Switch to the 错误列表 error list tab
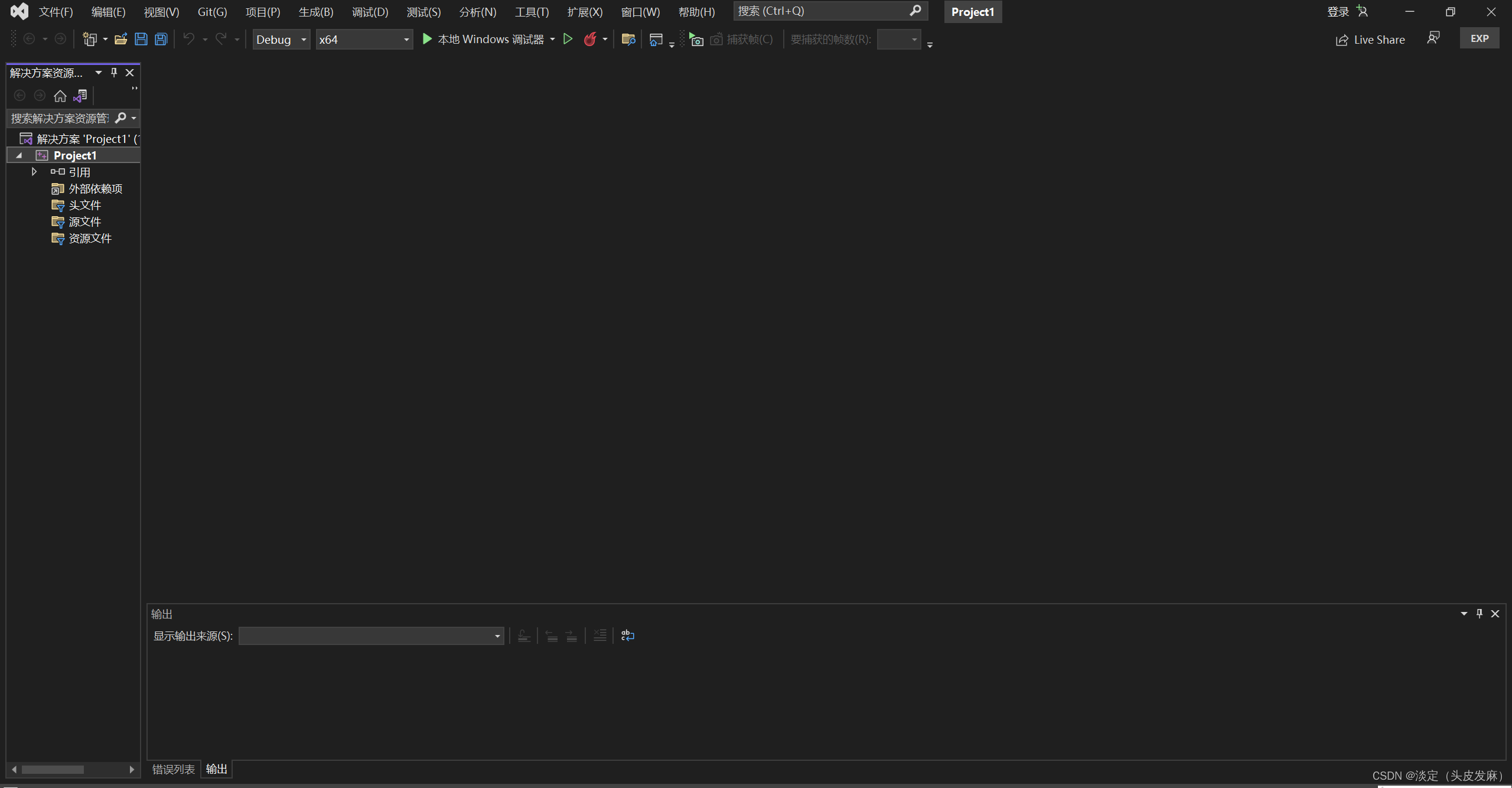The image size is (1512, 788). [173, 769]
